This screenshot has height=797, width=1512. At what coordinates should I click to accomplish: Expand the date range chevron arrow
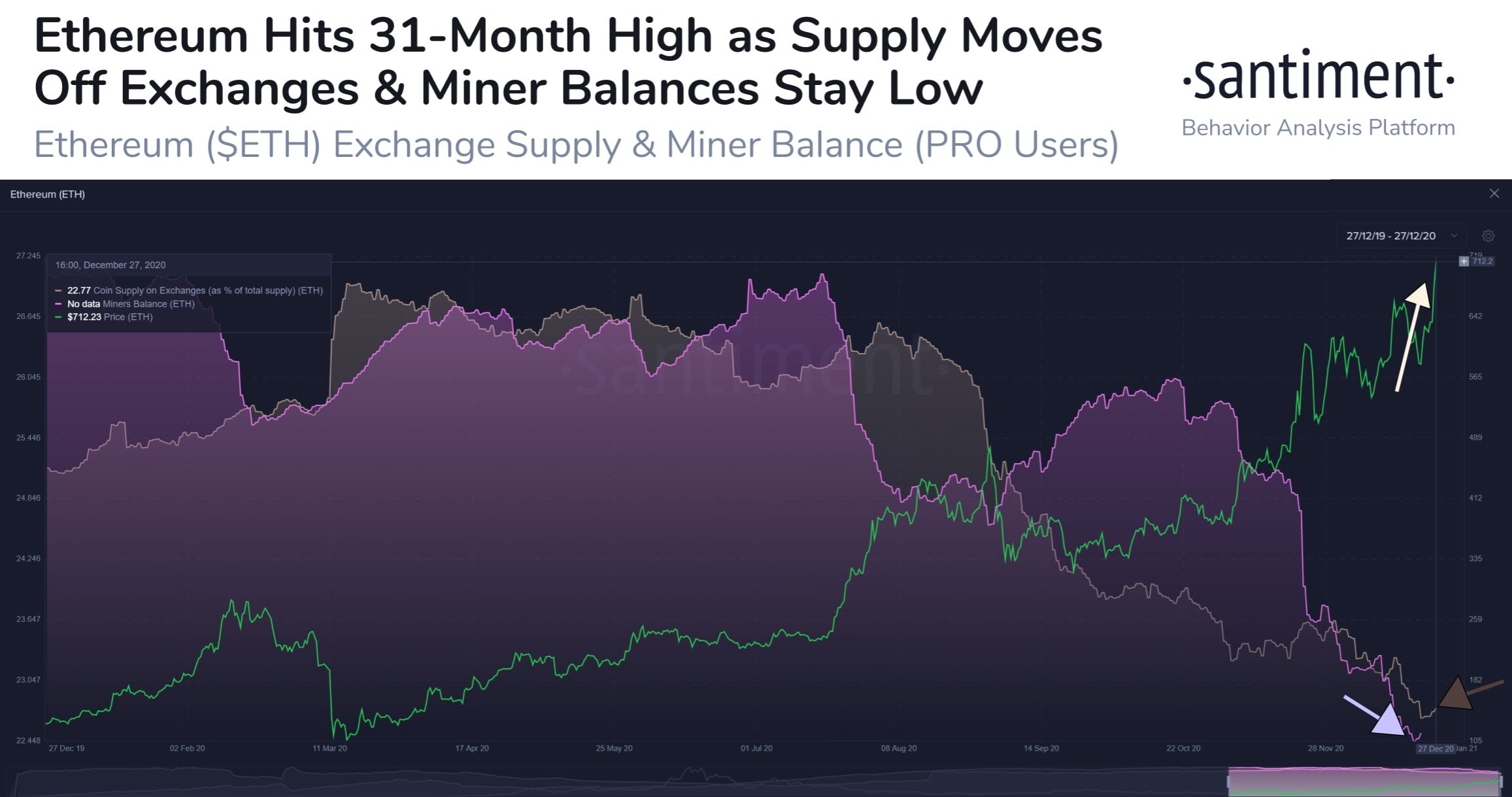pyautogui.click(x=1454, y=236)
